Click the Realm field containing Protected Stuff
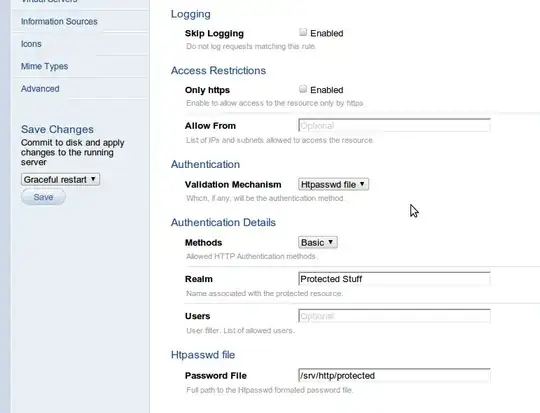Screen dimensions: 540x413 click(x=394, y=279)
